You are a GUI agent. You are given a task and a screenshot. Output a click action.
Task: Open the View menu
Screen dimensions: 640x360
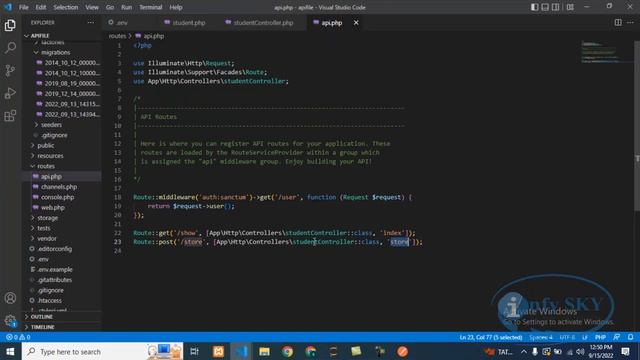click(92, 7)
